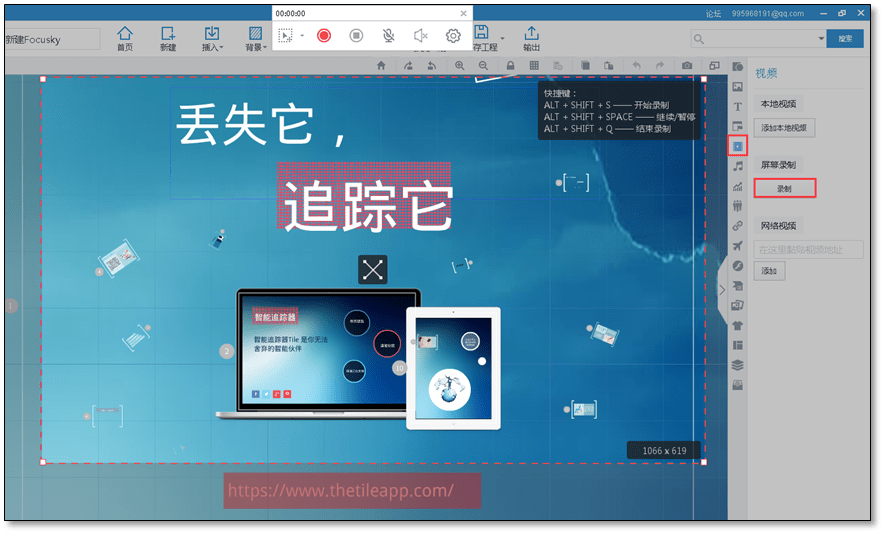Select the airplane icon in sidebar
The image size is (884, 533).
737,245
